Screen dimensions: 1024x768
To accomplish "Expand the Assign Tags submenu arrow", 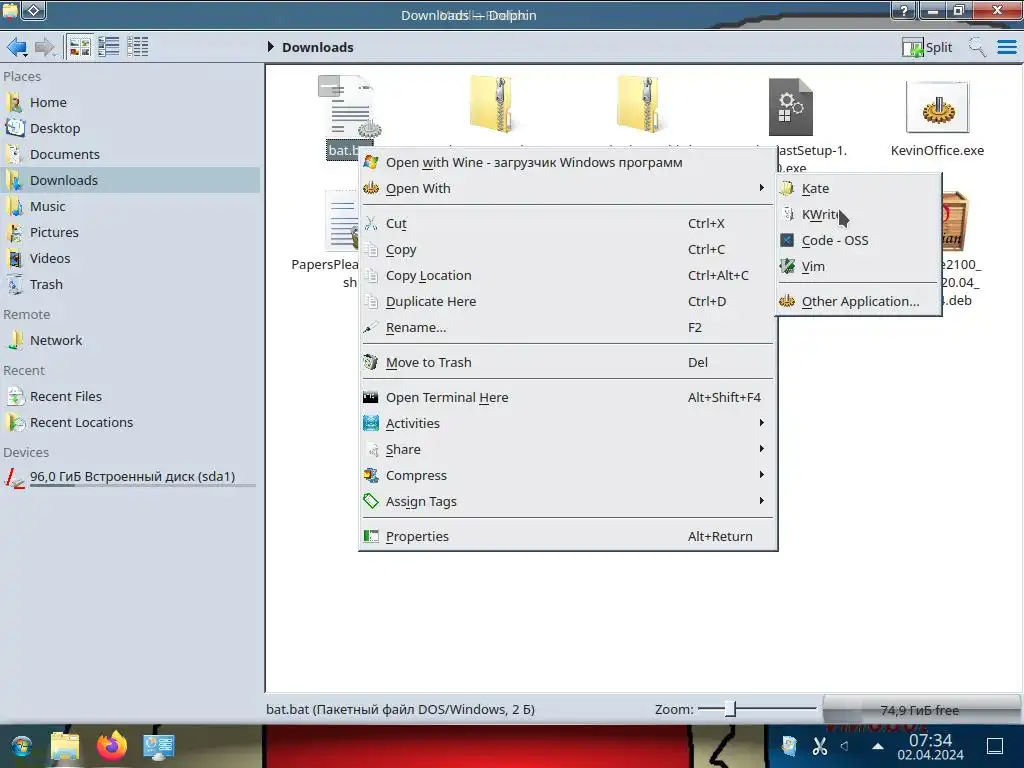I will tap(761, 502).
